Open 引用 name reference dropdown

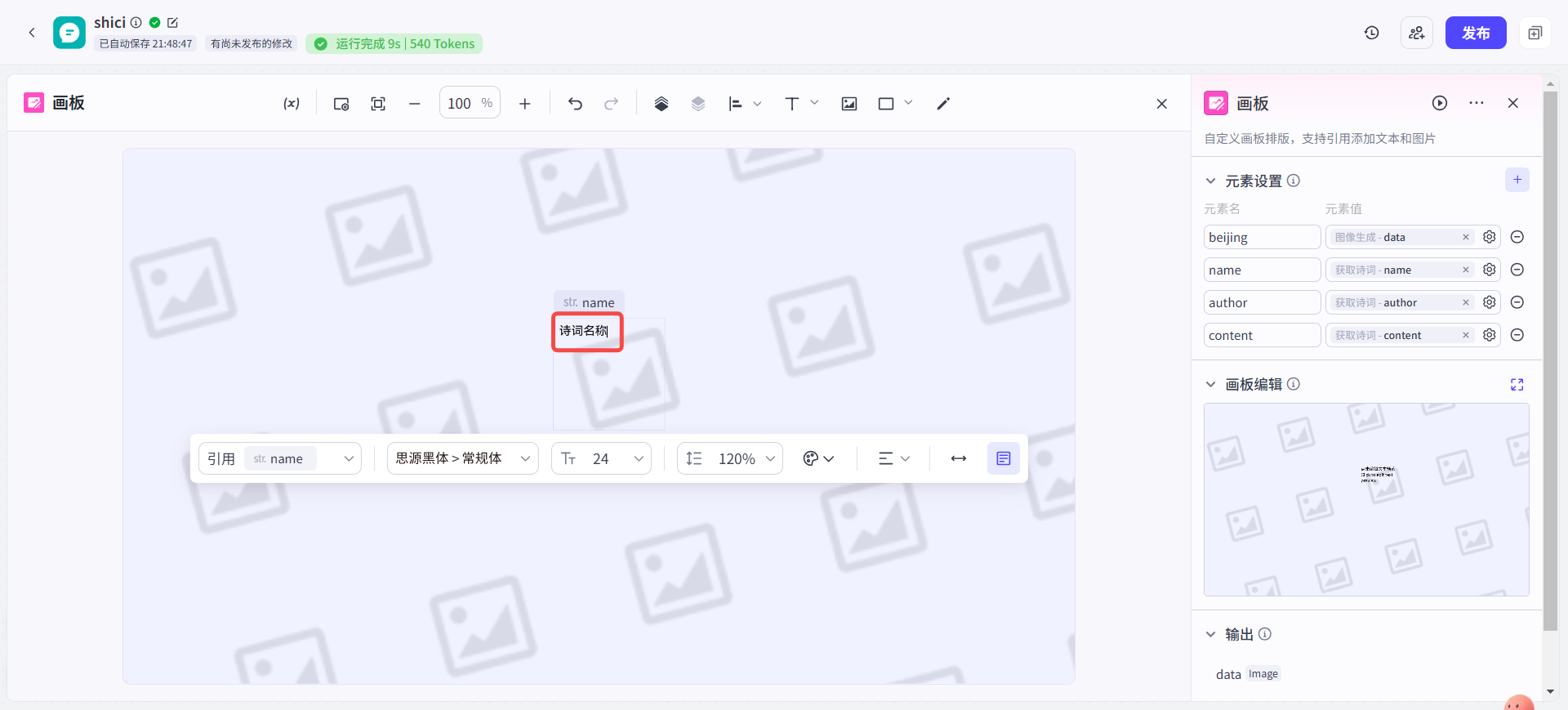[280, 458]
